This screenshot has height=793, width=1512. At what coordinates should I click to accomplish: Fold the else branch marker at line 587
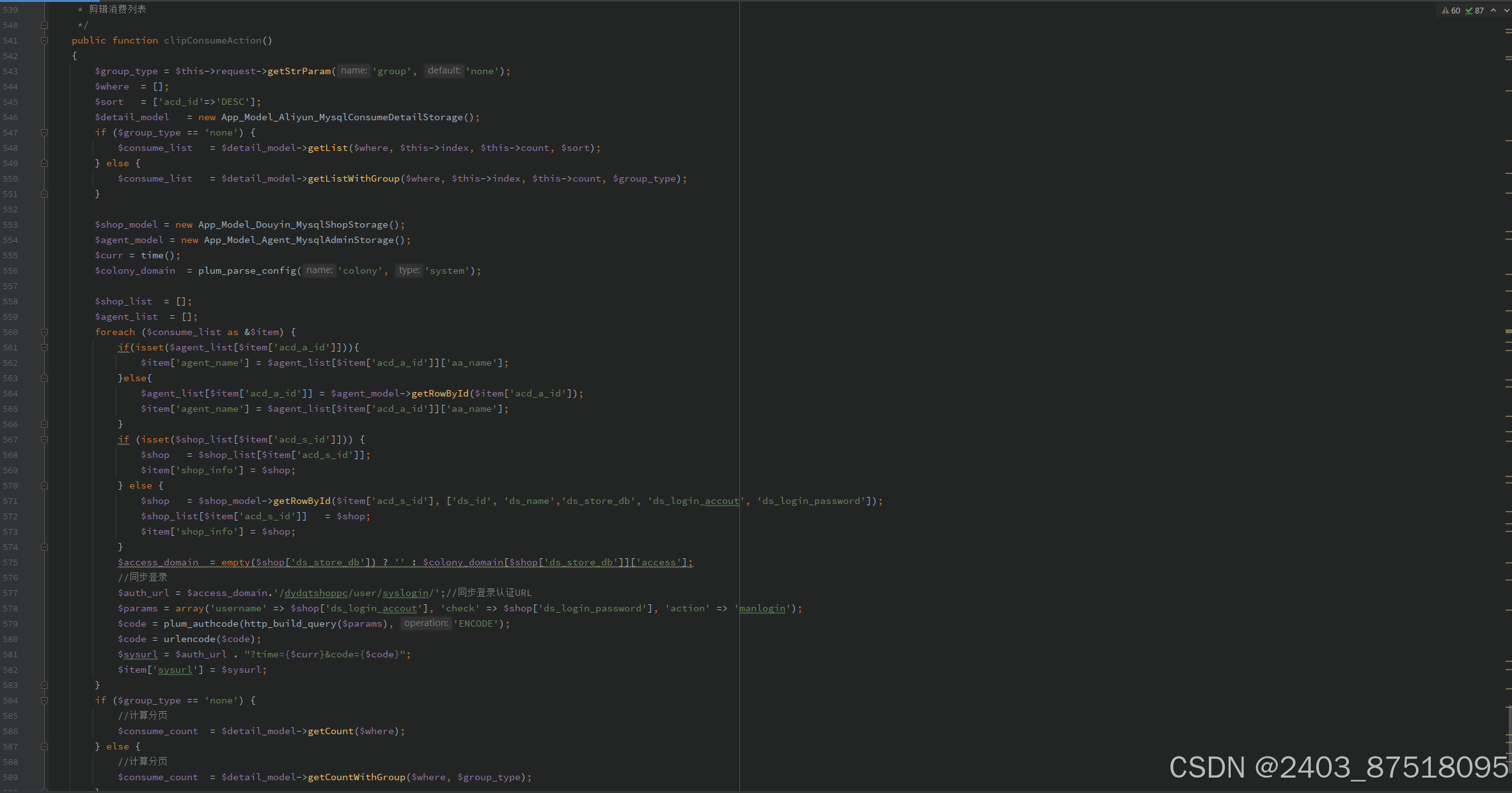tap(44, 746)
